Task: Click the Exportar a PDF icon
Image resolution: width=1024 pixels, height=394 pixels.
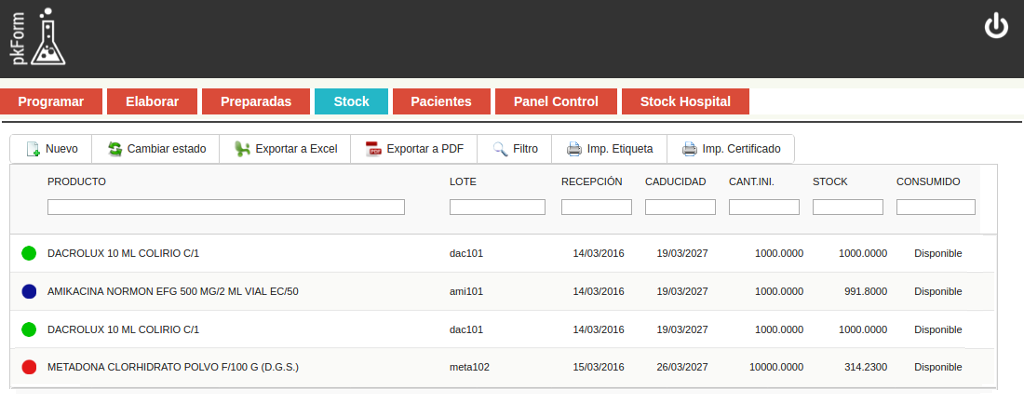Action: (374, 149)
